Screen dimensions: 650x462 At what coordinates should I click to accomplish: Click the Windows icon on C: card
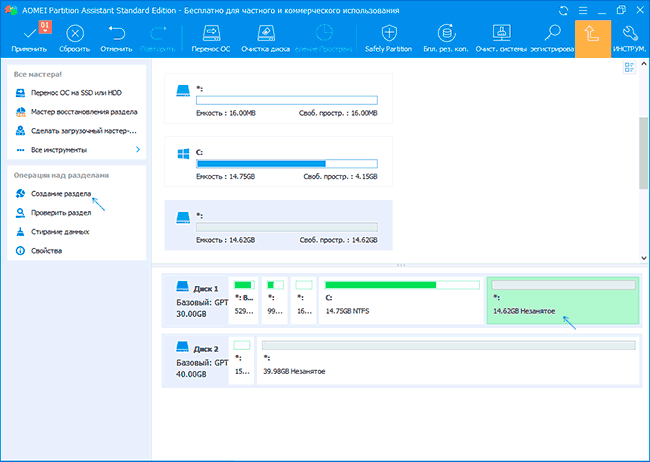[183, 154]
